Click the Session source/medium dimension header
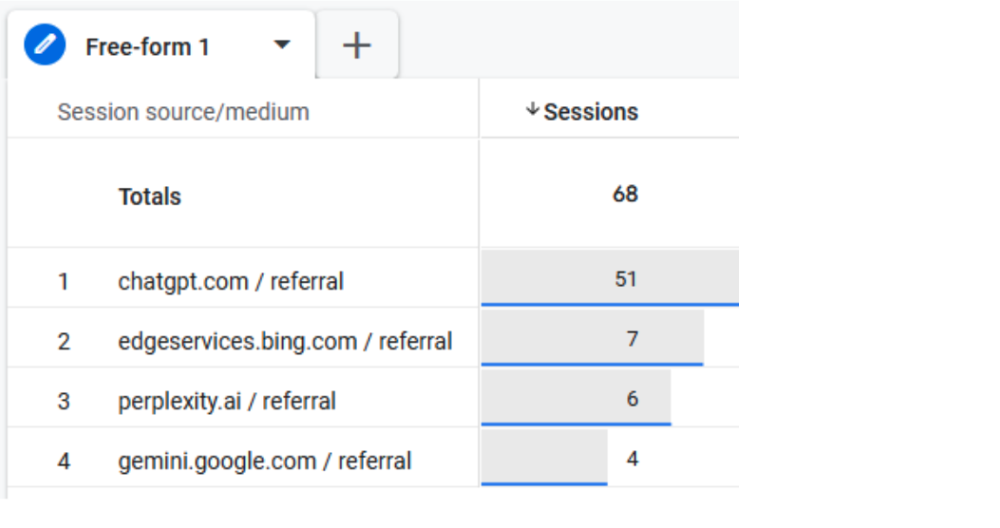Screen dimensions: 1000x528 point(184,112)
